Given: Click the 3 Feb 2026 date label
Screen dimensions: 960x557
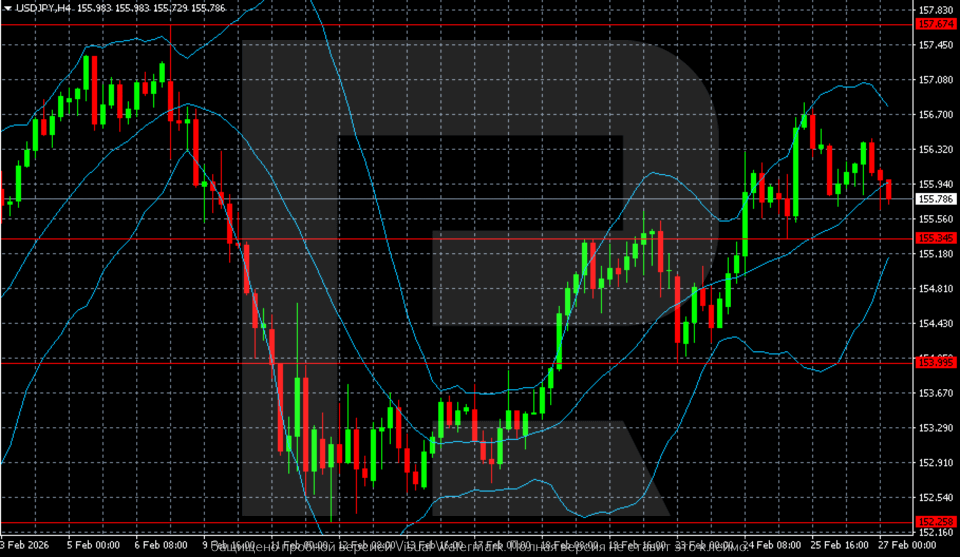Looking at the screenshot, I should [26, 547].
